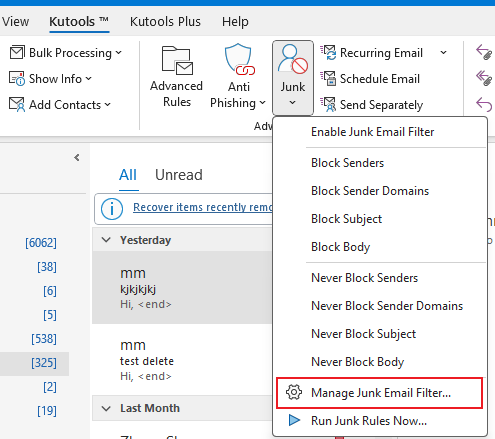Image resolution: width=495 pixels, height=439 pixels.
Task: Switch to the View tab
Action: pyautogui.click(x=15, y=22)
